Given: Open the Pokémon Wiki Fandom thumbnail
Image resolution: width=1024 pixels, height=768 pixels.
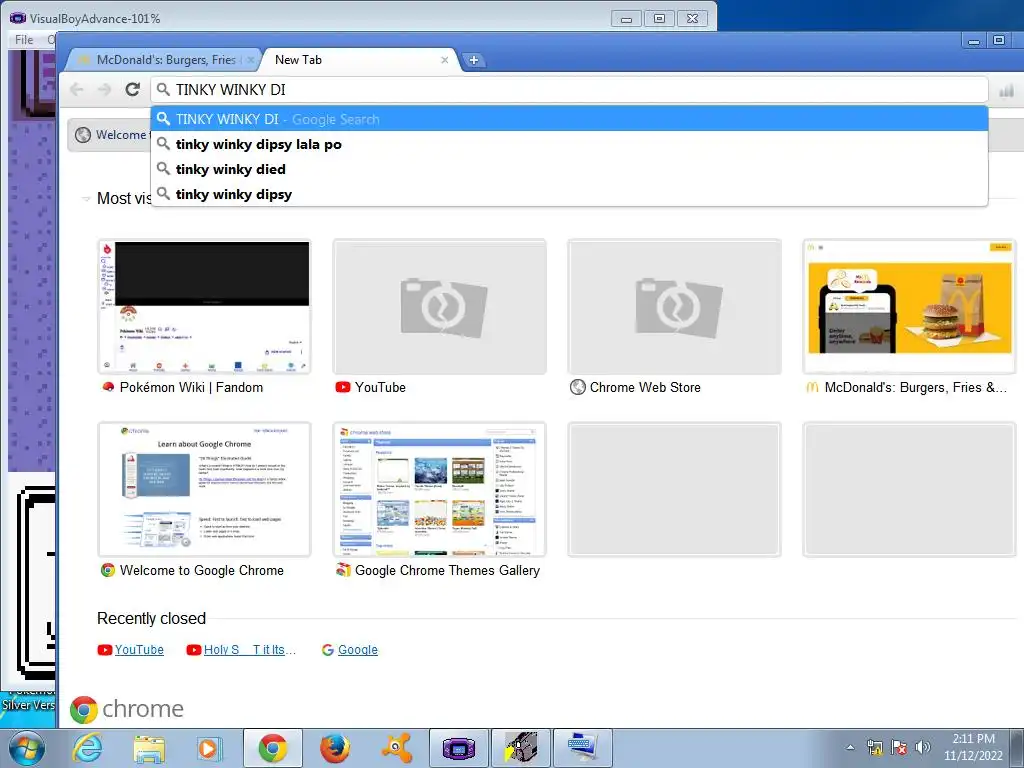Looking at the screenshot, I should coord(204,306).
